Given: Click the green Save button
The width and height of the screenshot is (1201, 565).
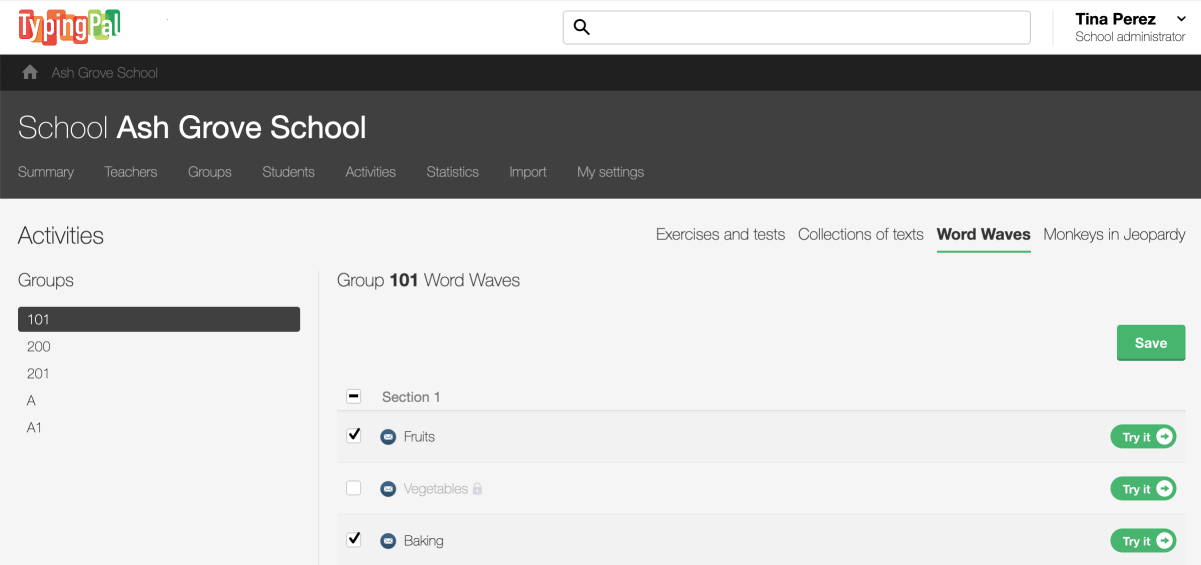Looking at the screenshot, I should pos(1150,343).
